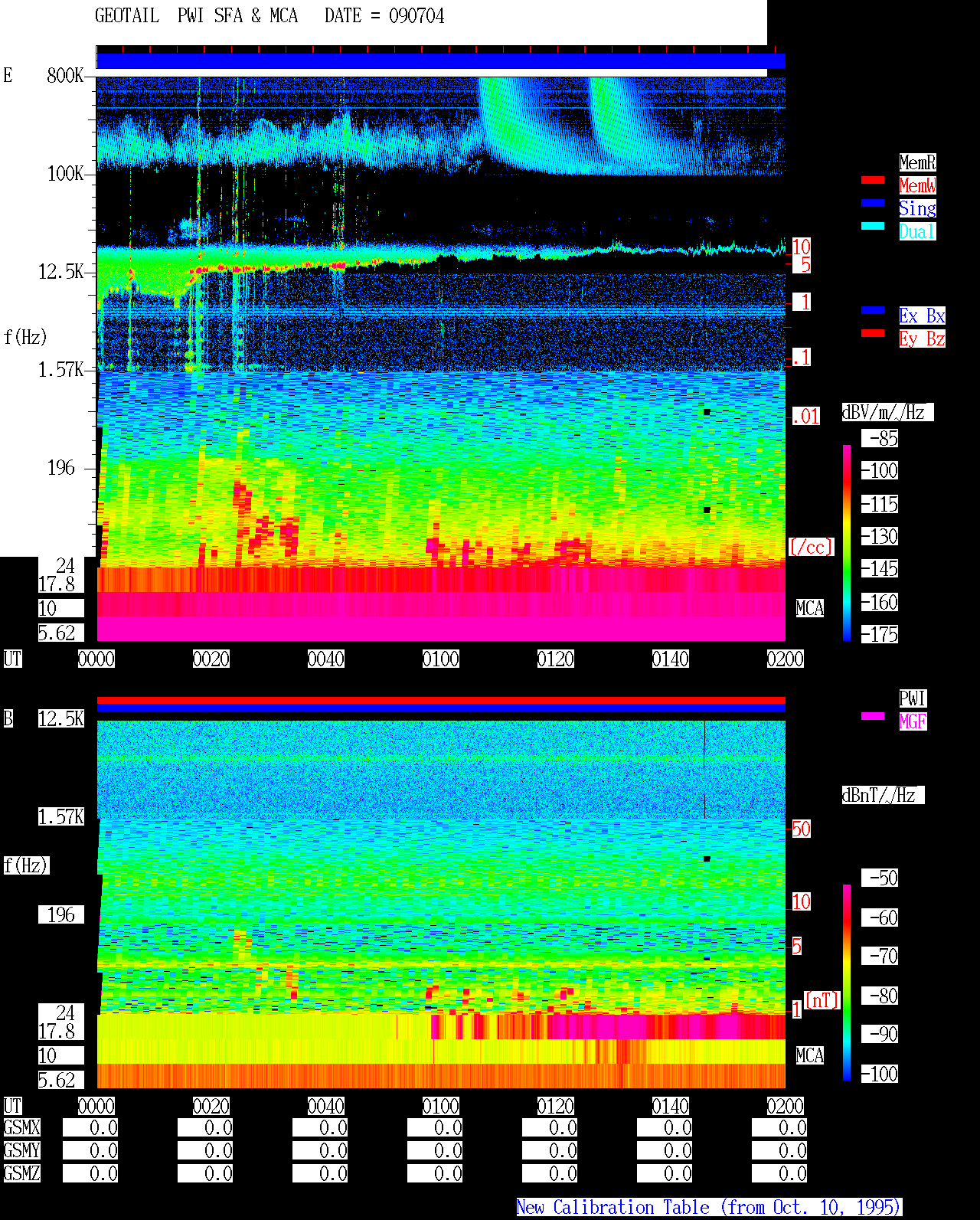Click the 12.5K label on the E panel
Viewport: 980px width, 1220px height.
[61, 271]
